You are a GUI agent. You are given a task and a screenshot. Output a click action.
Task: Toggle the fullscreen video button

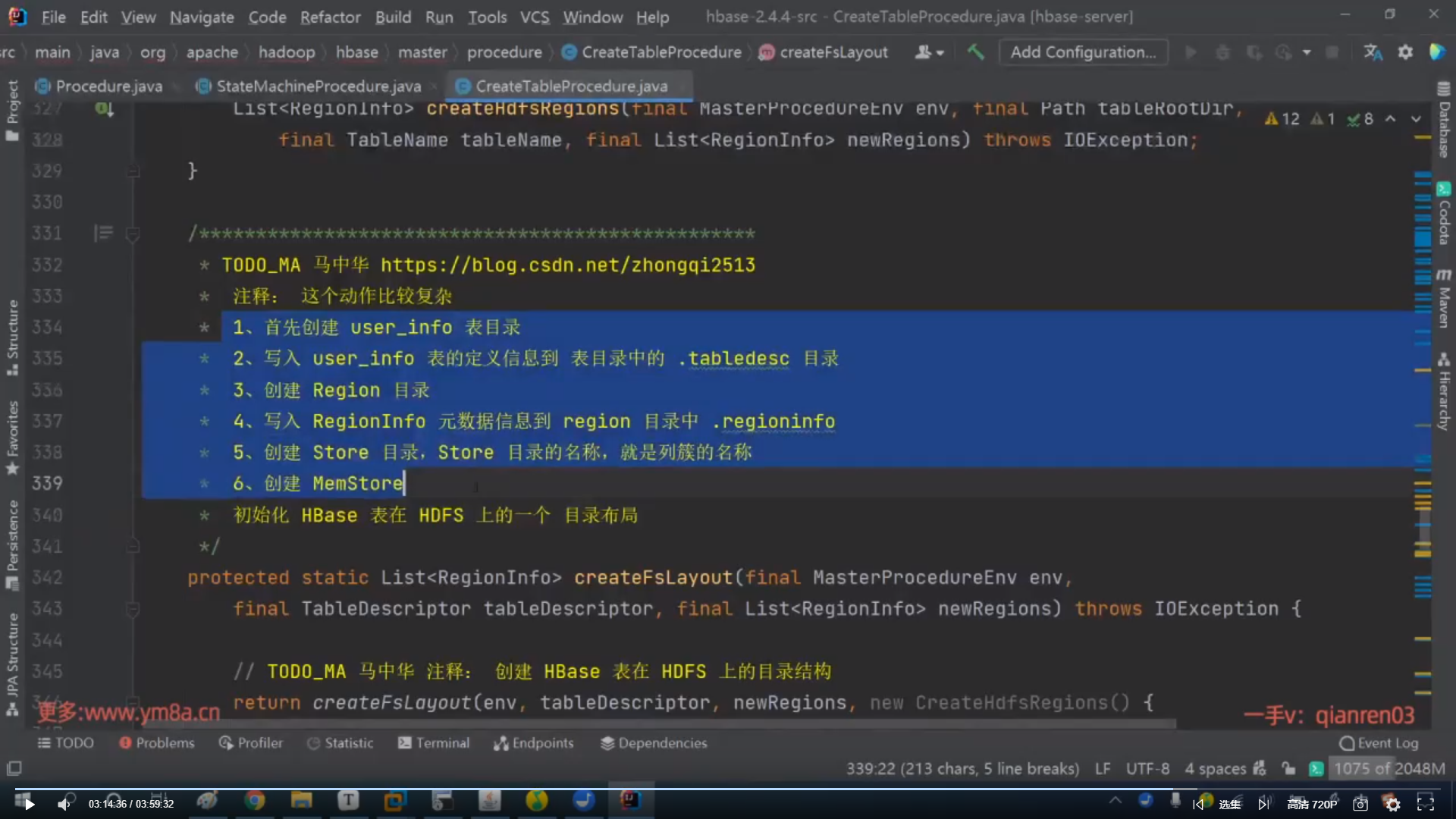1425,804
